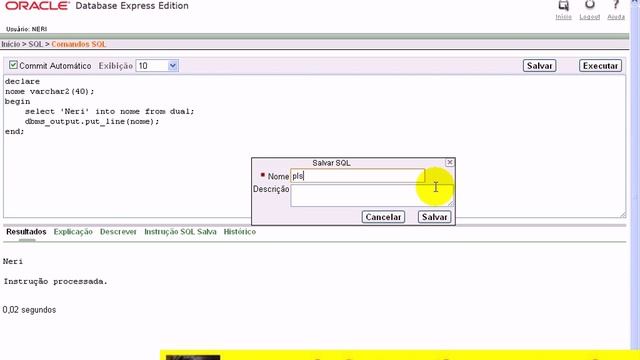
Task: Toggle the Commit Automático checkbox
Action: 13,65
